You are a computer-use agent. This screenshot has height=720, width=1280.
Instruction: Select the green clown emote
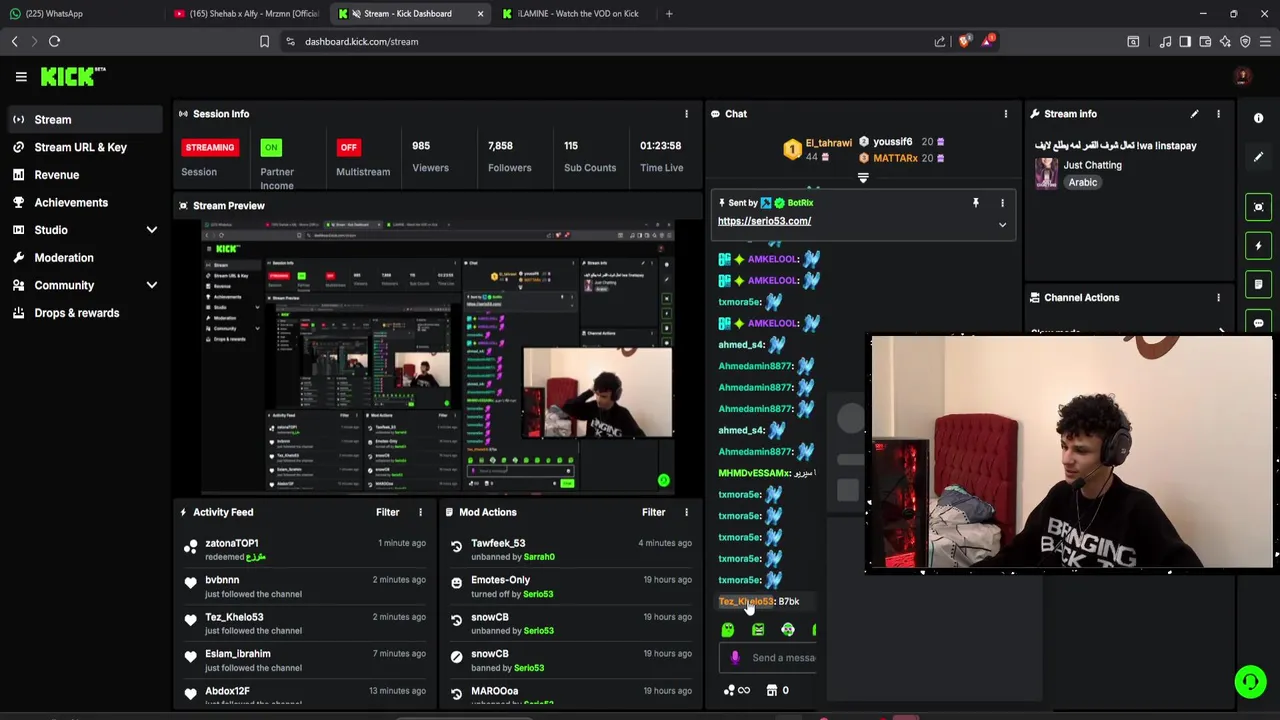click(788, 630)
